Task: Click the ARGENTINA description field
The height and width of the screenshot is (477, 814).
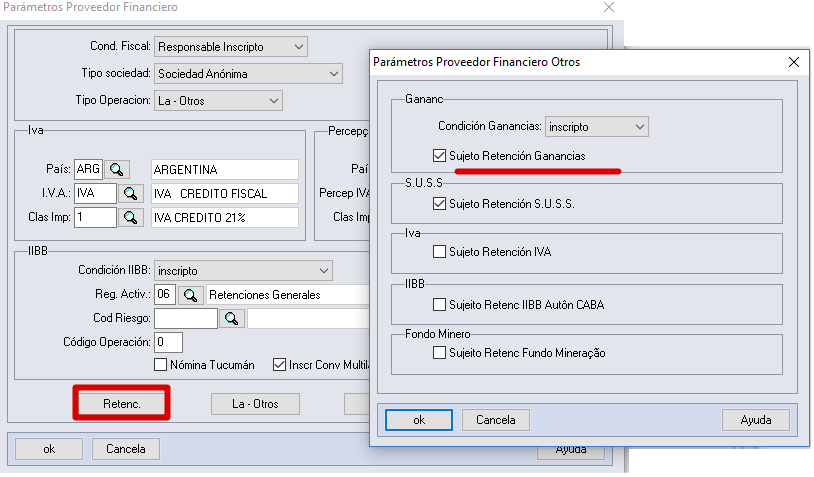Action: point(225,169)
